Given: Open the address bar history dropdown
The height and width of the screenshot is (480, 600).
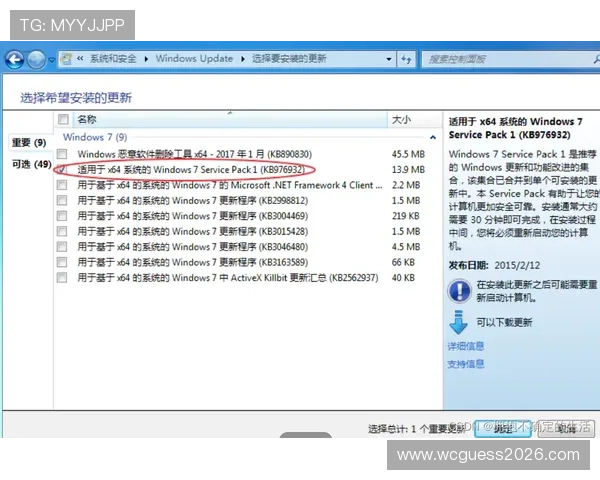Looking at the screenshot, I should 389,59.
